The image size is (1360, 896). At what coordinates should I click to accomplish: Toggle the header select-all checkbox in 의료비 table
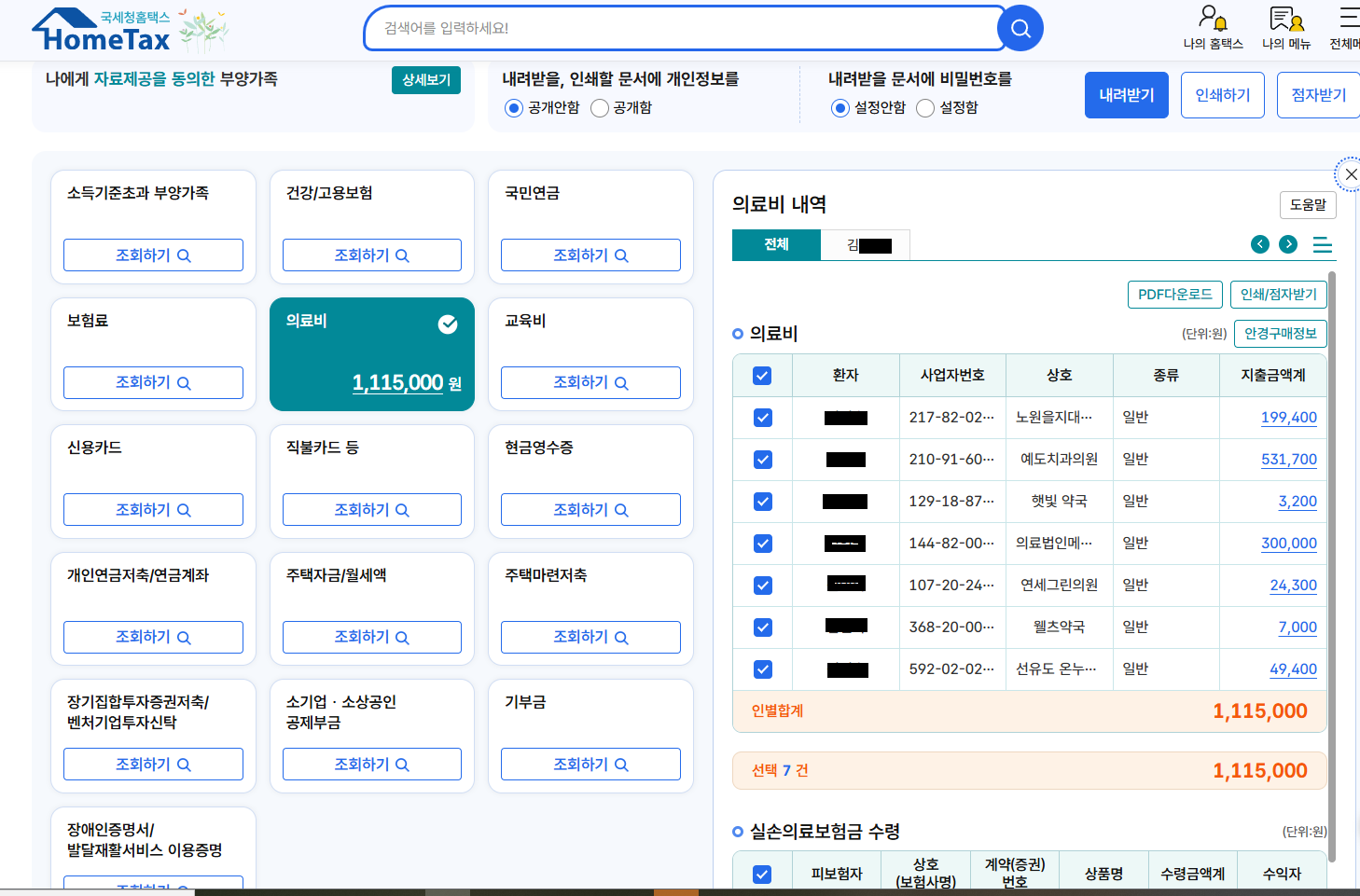762,376
